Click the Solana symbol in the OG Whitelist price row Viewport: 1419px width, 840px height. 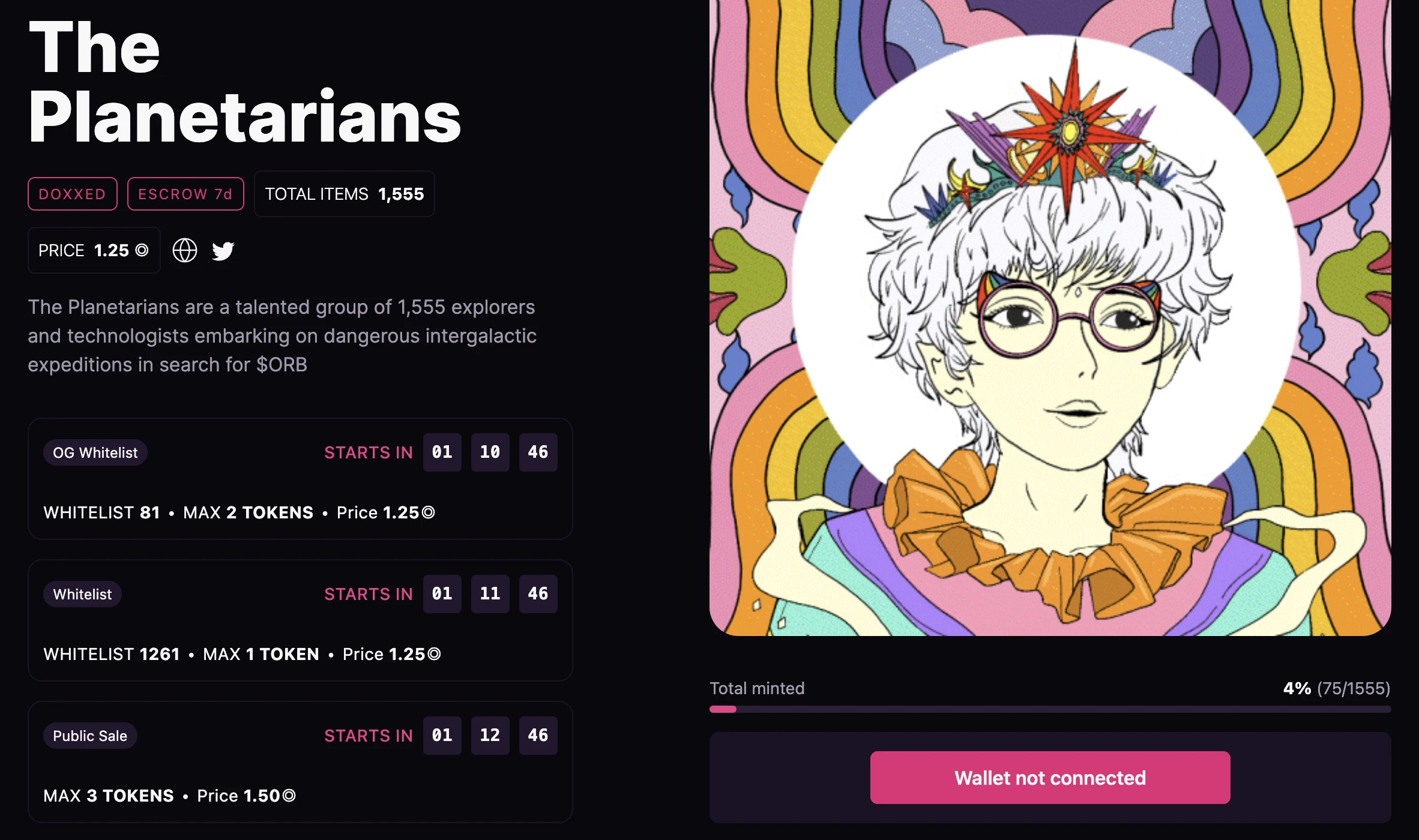click(x=428, y=512)
